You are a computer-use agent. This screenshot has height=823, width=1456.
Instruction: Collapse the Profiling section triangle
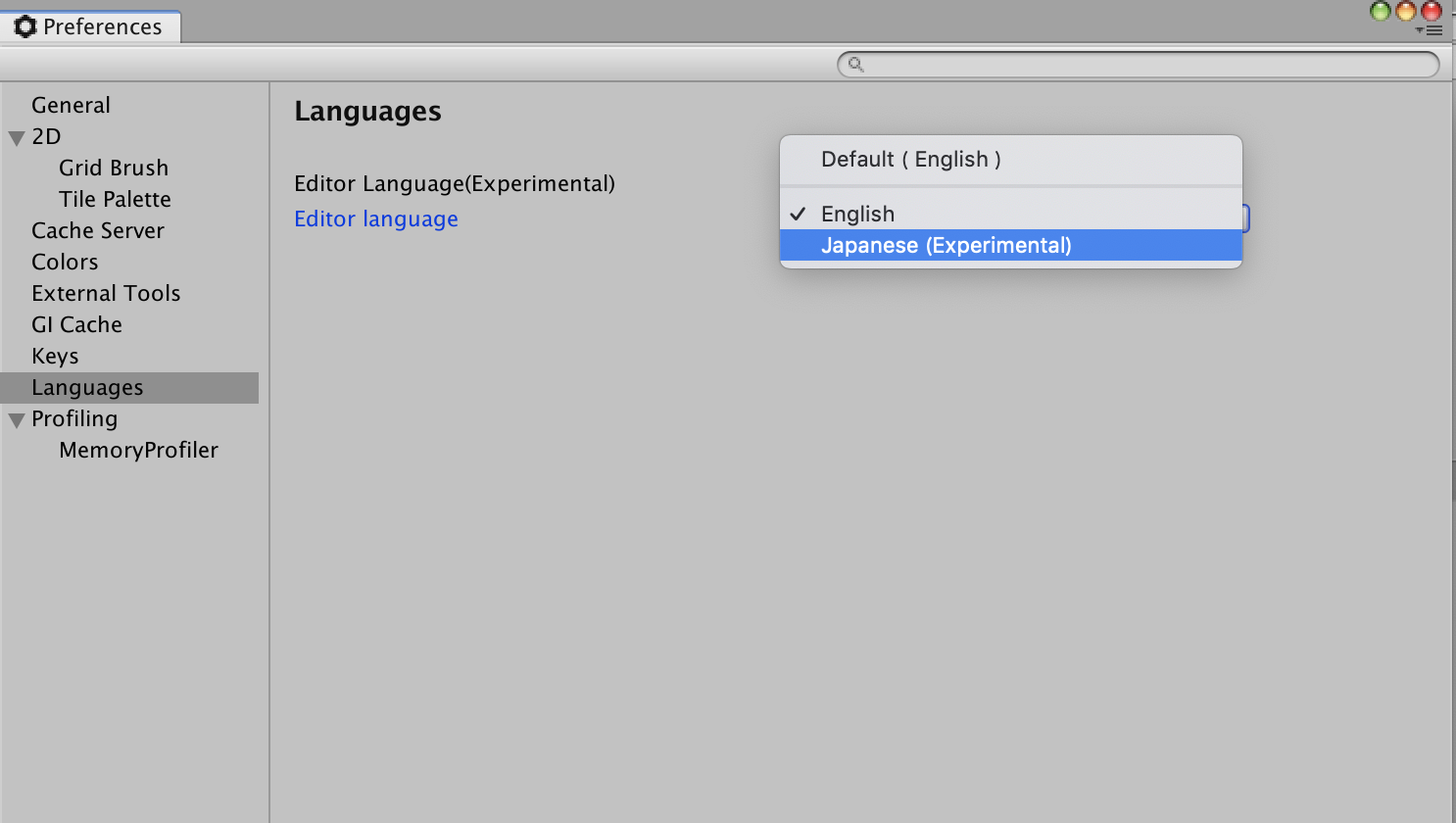(17, 420)
